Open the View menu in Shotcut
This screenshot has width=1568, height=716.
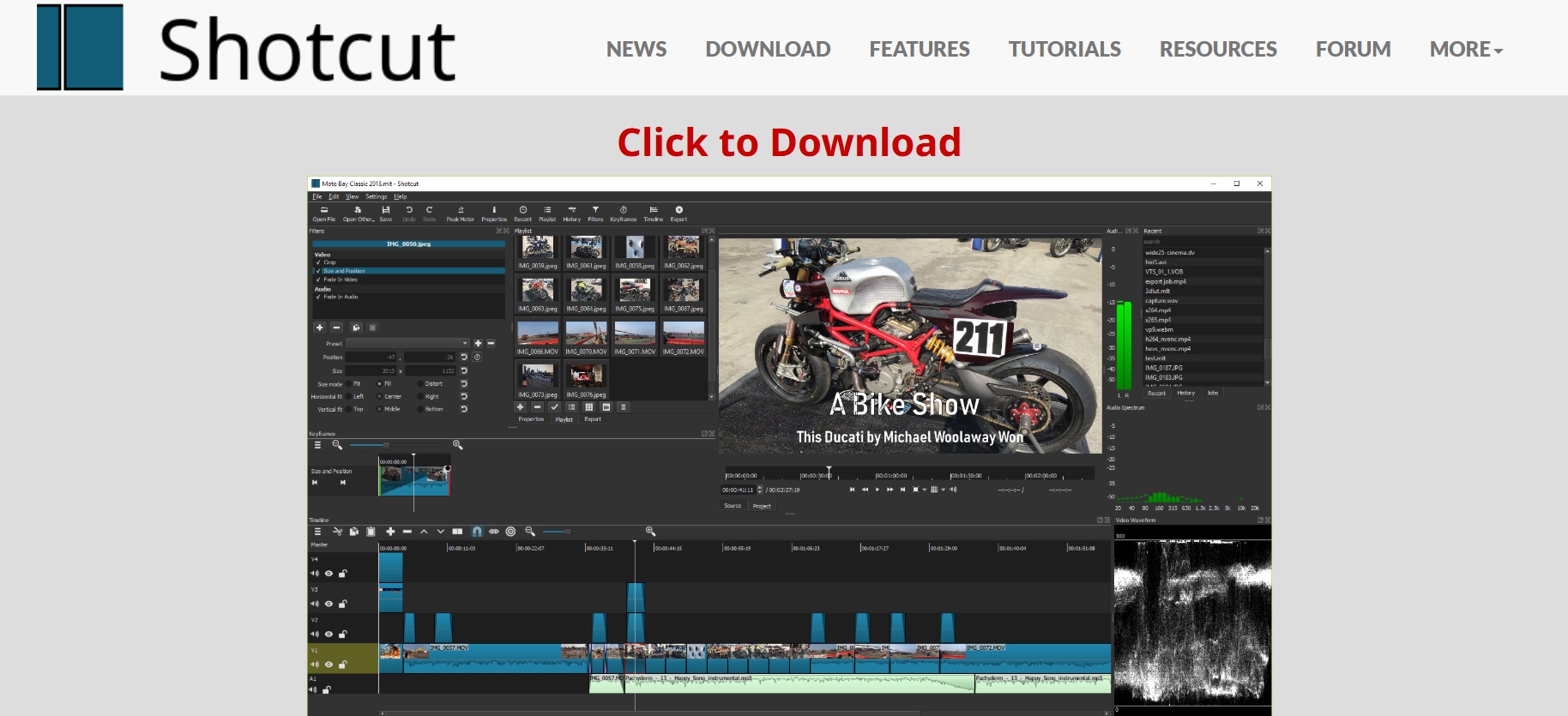(x=353, y=196)
